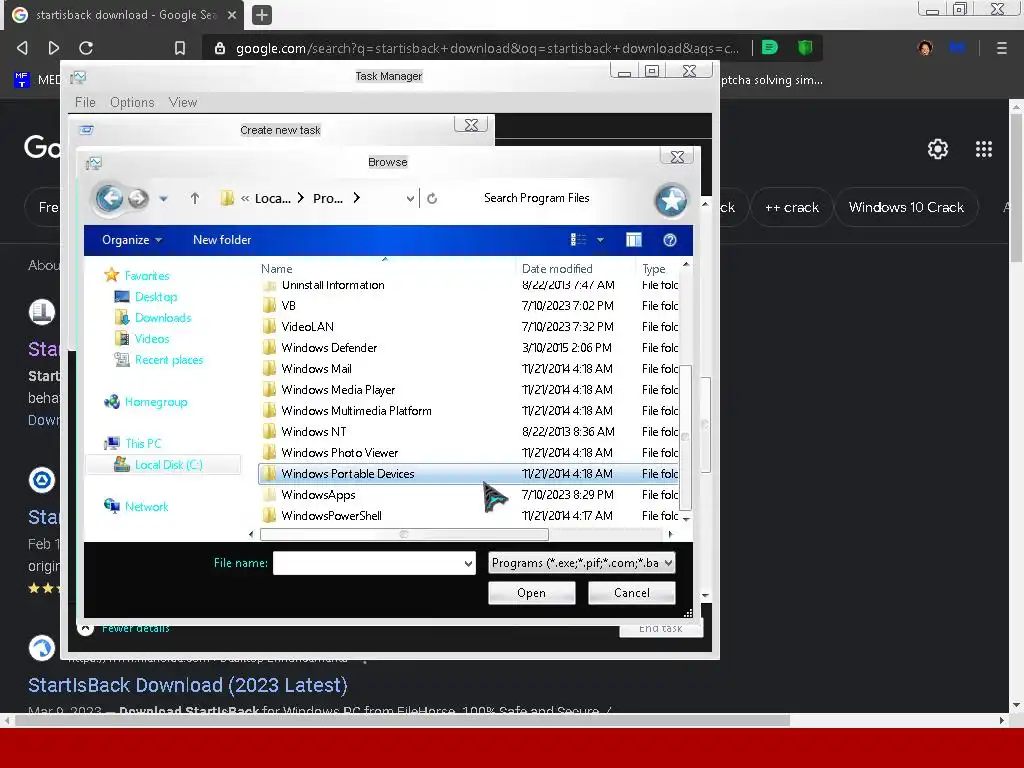Open the Programs file type filter dropdown
Viewport: 1024px width, 768px height.
point(581,563)
